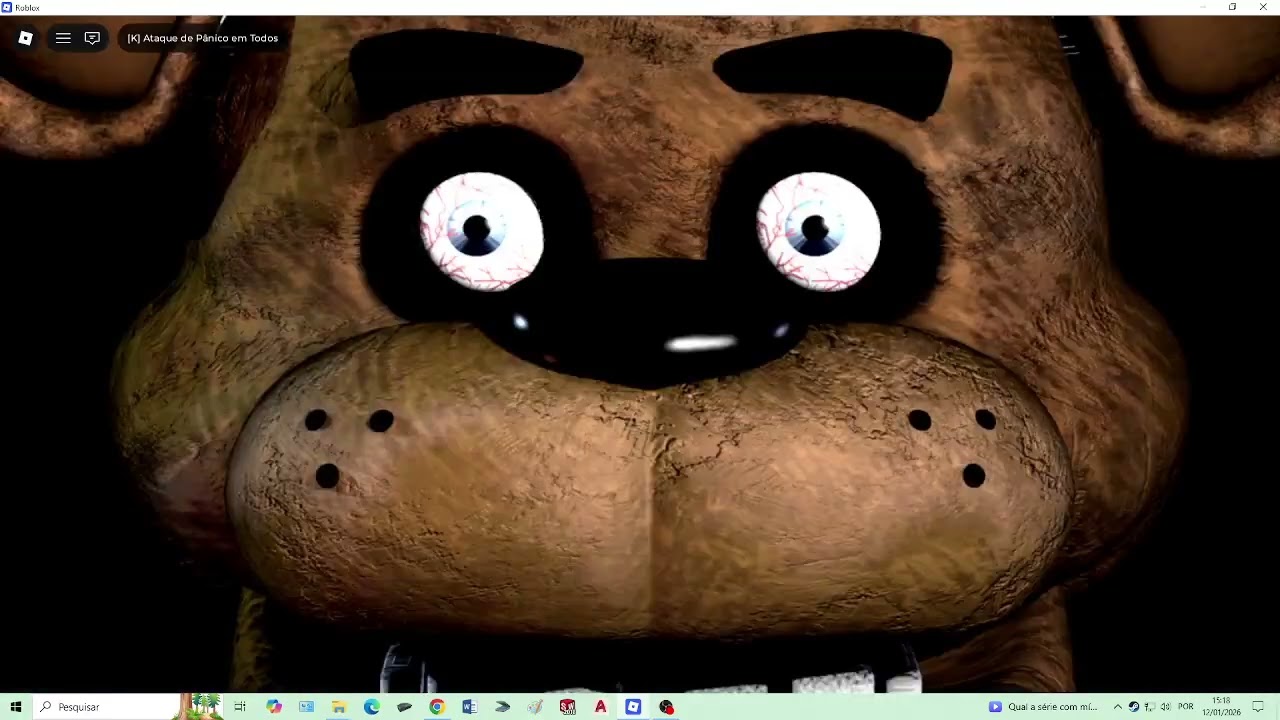Open AutoCAD red A taskbar icon
Image resolution: width=1280 pixels, height=720 pixels.
coord(600,707)
